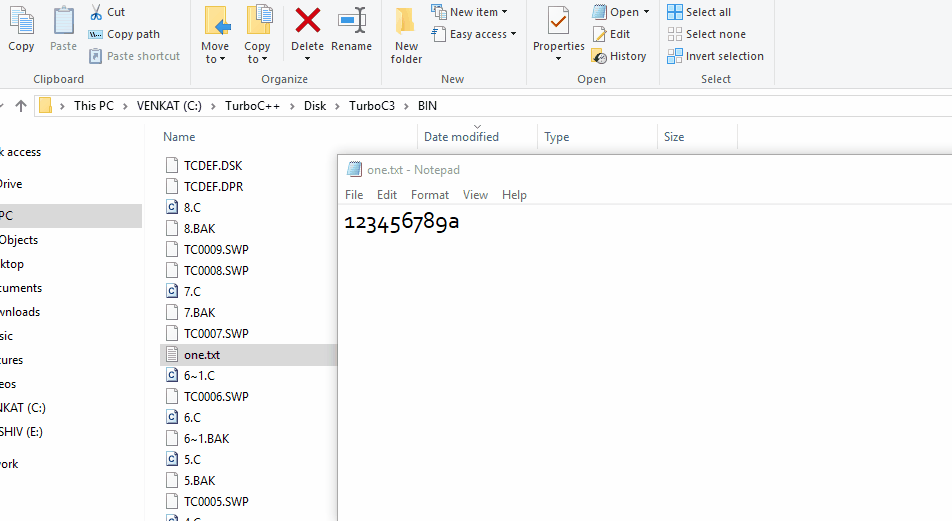The width and height of the screenshot is (952, 521).
Task: Click the History icon in Open group
Action: [x=599, y=56]
